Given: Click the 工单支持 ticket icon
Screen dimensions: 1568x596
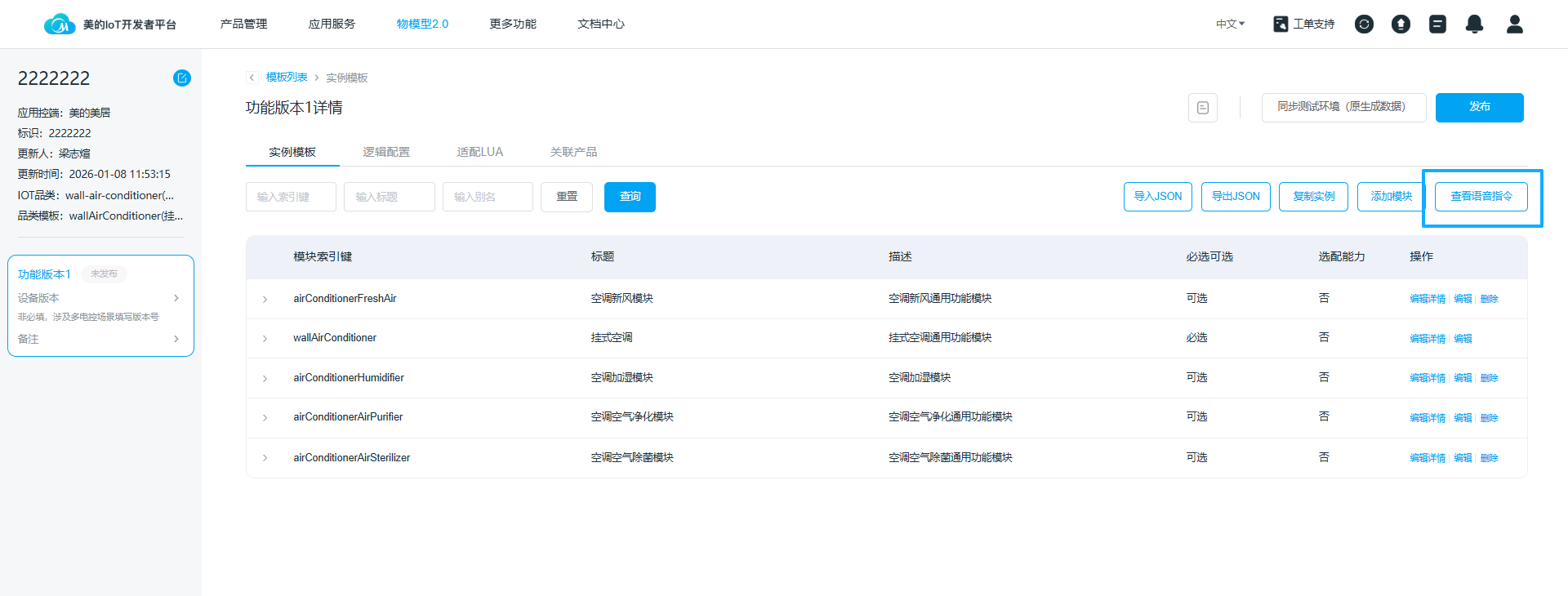Looking at the screenshot, I should coord(1281,24).
